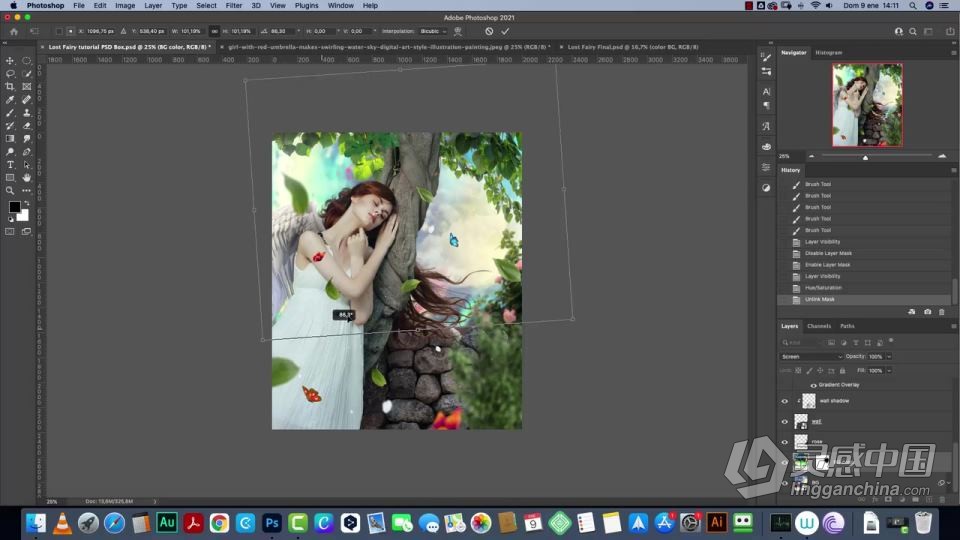Cancel the transform in options bar
Screen dimensions: 960x540
coord(489,31)
